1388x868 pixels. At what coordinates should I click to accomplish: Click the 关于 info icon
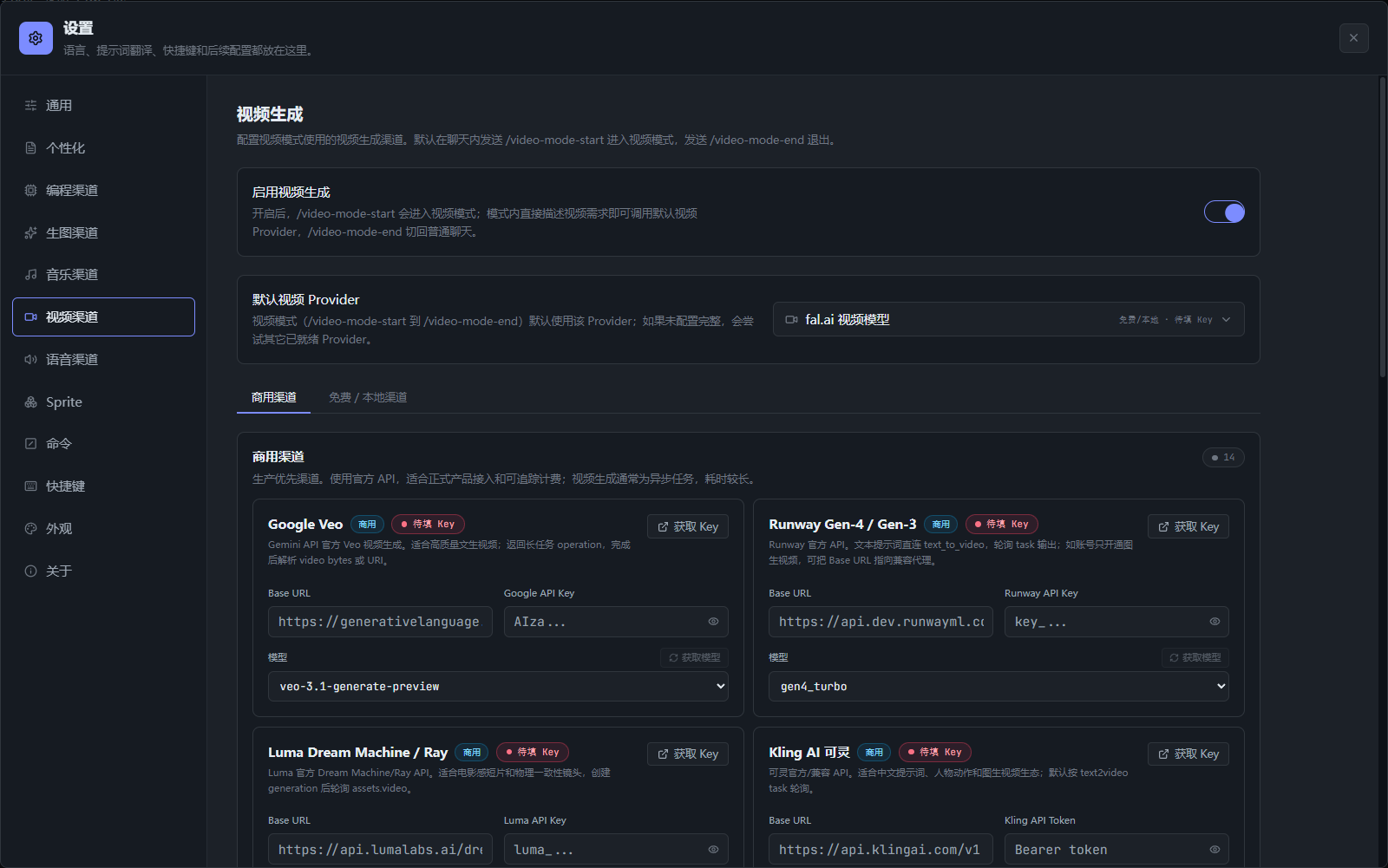[30, 571]
